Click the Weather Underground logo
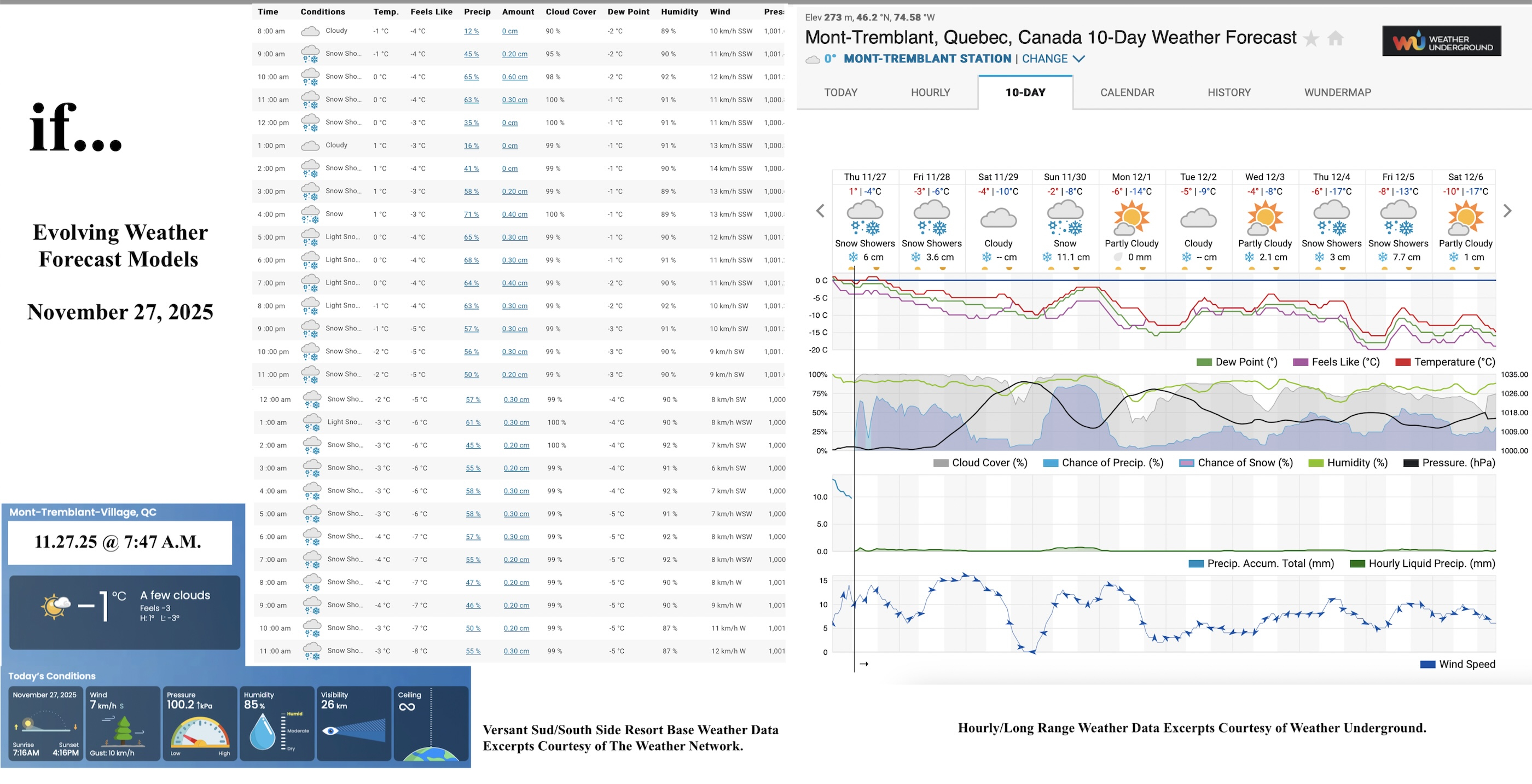The width and height of the screenshot is (1532, 784). click(x=1441, y=40)
